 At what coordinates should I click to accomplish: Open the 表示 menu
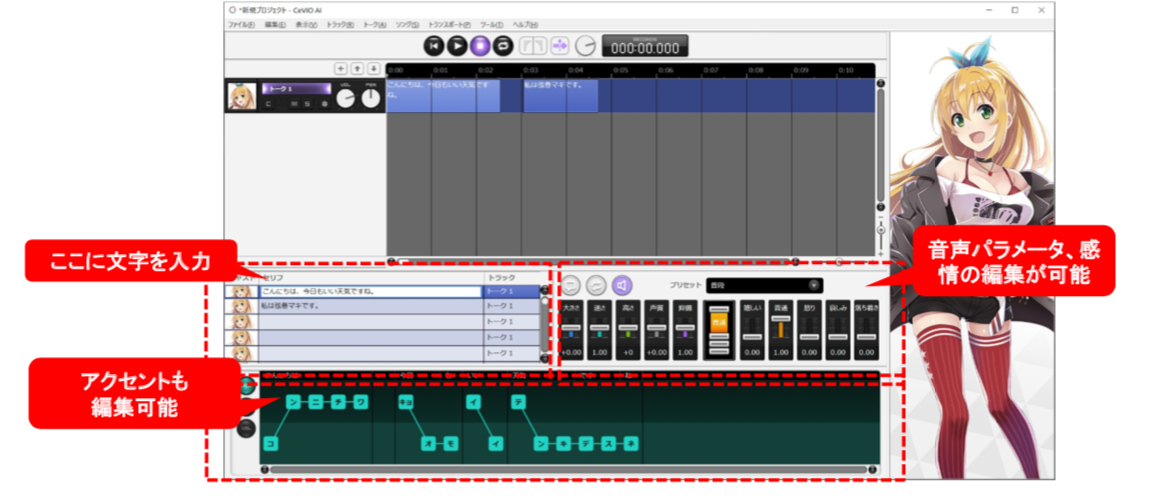click(306, 24)
